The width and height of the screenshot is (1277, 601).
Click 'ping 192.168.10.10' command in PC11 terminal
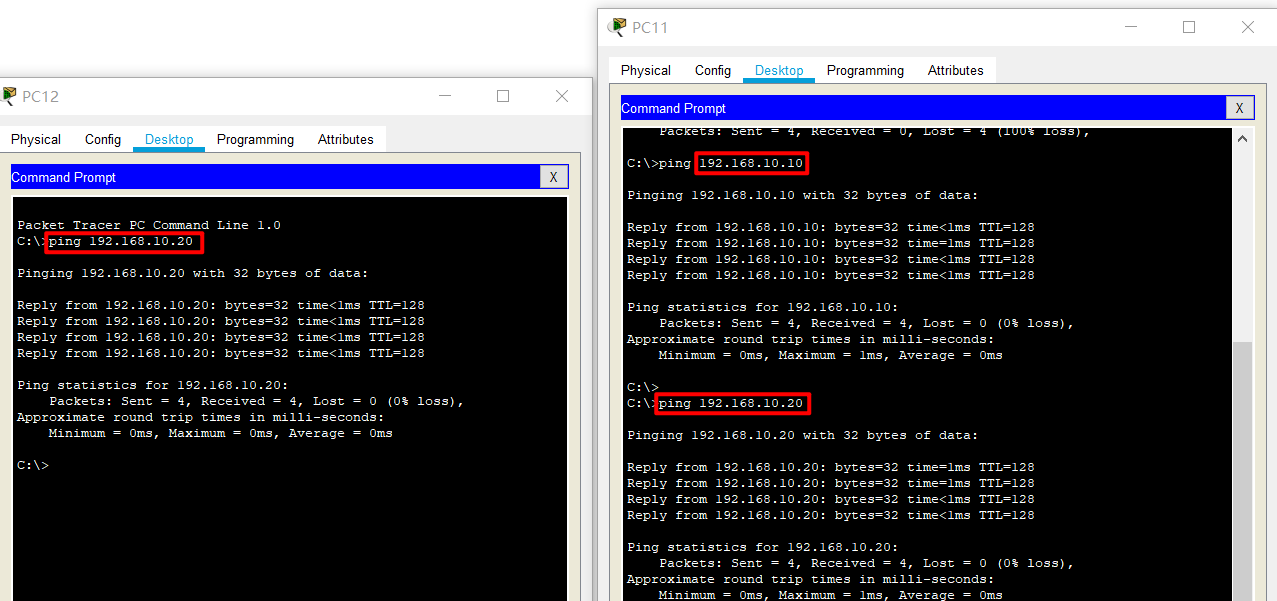(x=731, y=163)
